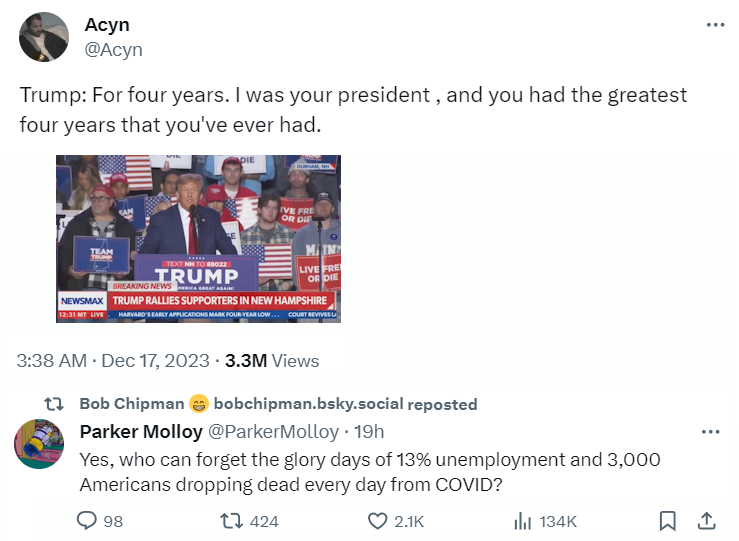Like Parker Molloy's tweet with the heart icon

pyautogui.click(x=378, y=521)
